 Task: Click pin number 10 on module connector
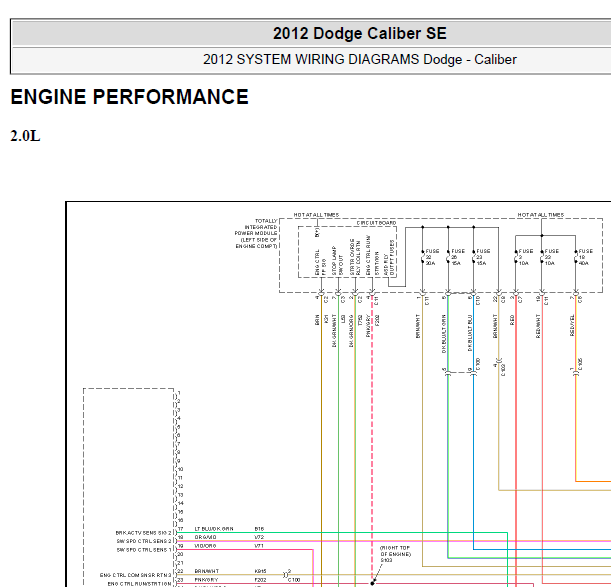180,469
